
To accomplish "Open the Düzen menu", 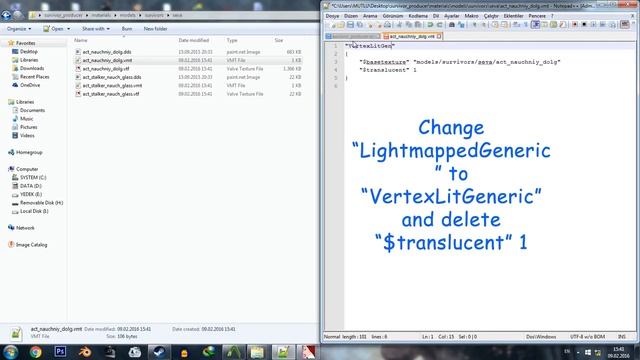I will (351, 16).
